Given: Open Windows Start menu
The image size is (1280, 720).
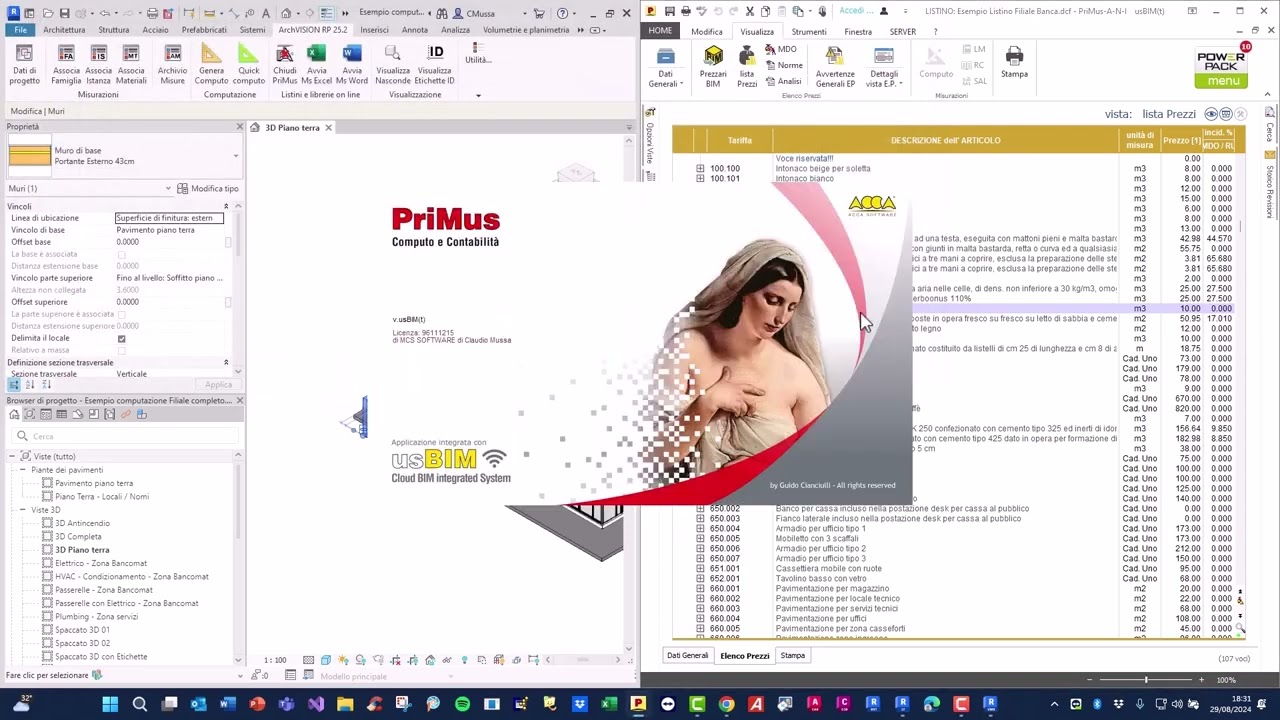Looking at the screenshot, I should [110, 704].
